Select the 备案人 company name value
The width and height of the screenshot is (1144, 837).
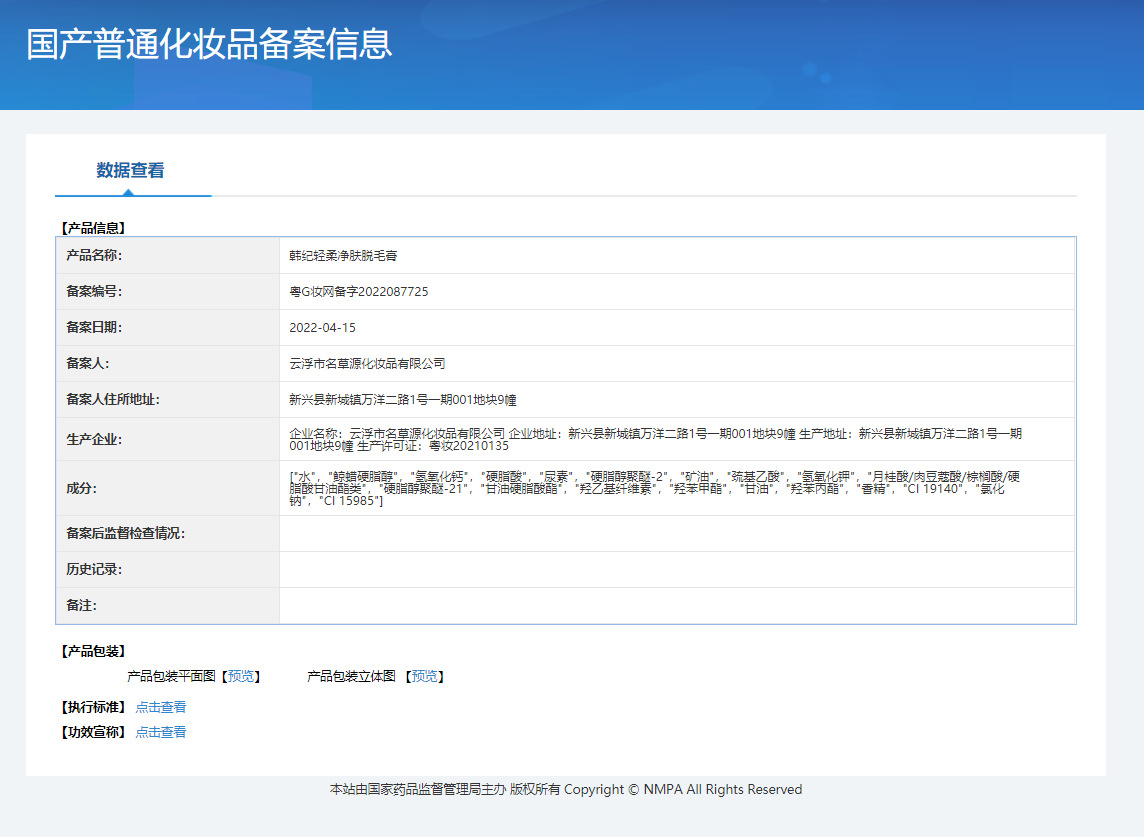click(367, 364)
